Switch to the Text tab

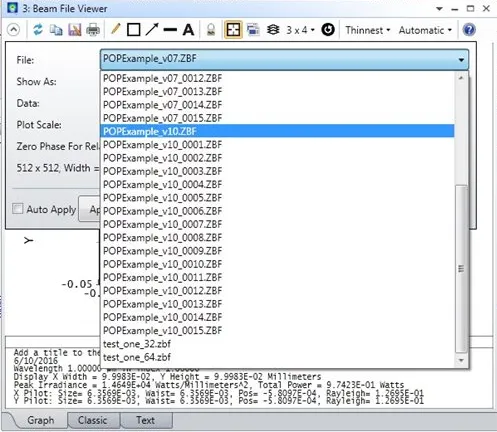click(x=146, y=420)
